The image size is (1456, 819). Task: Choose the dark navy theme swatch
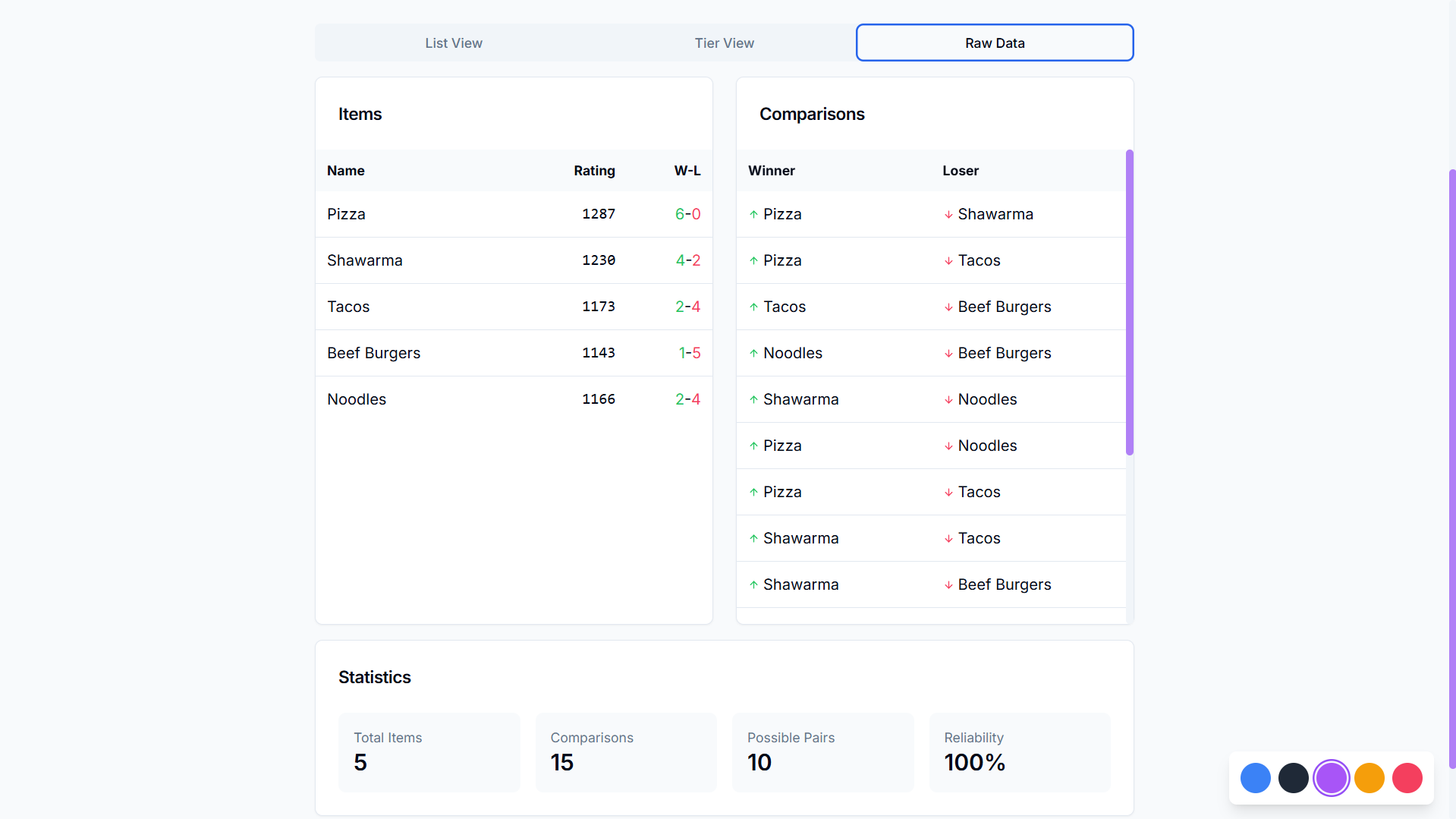(x=1293, y=778)
